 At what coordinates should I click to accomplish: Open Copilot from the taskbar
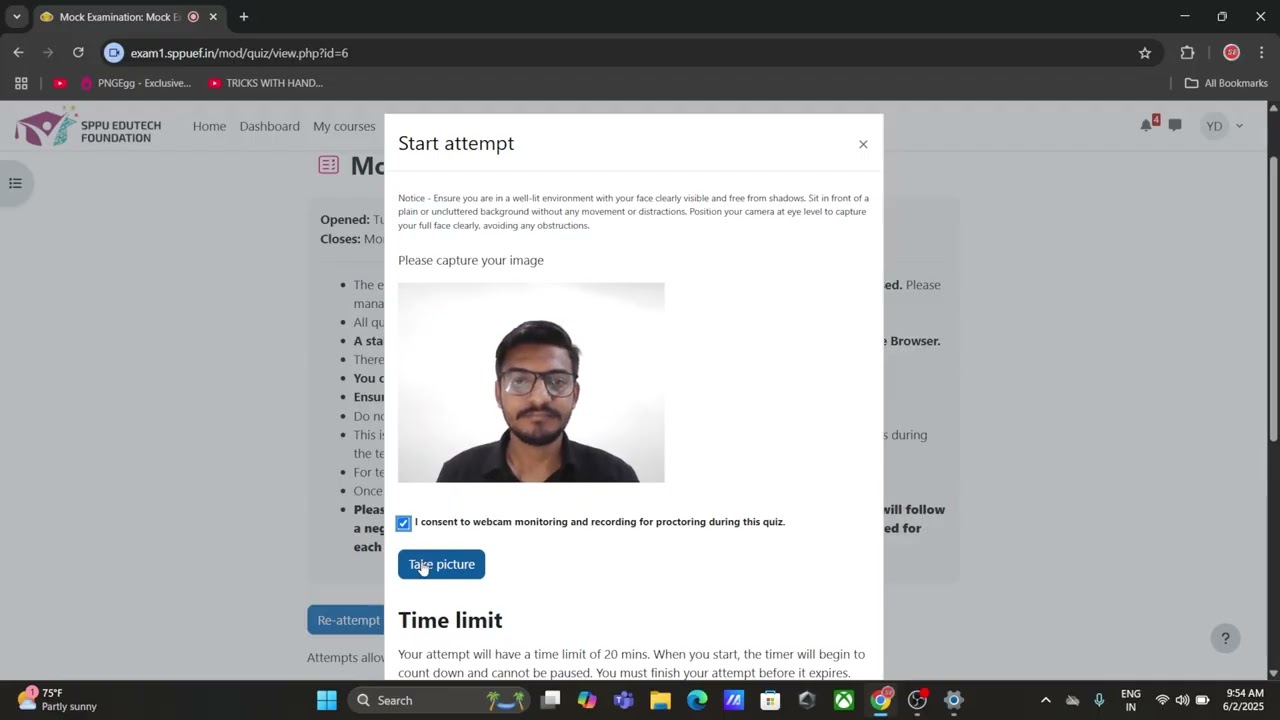[587, 700]
